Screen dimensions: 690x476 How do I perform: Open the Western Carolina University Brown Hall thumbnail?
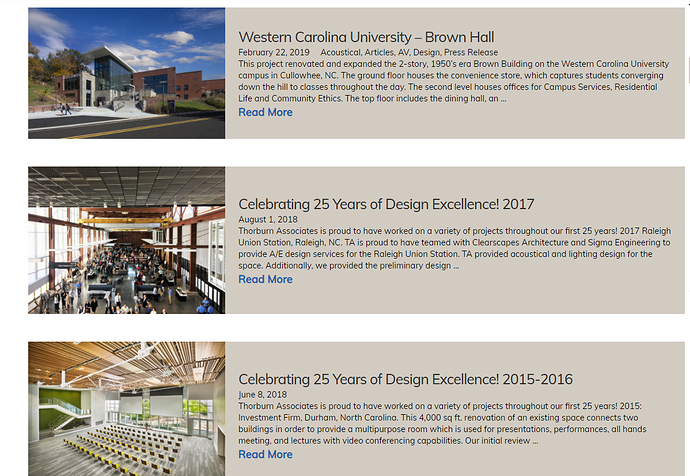126,73
